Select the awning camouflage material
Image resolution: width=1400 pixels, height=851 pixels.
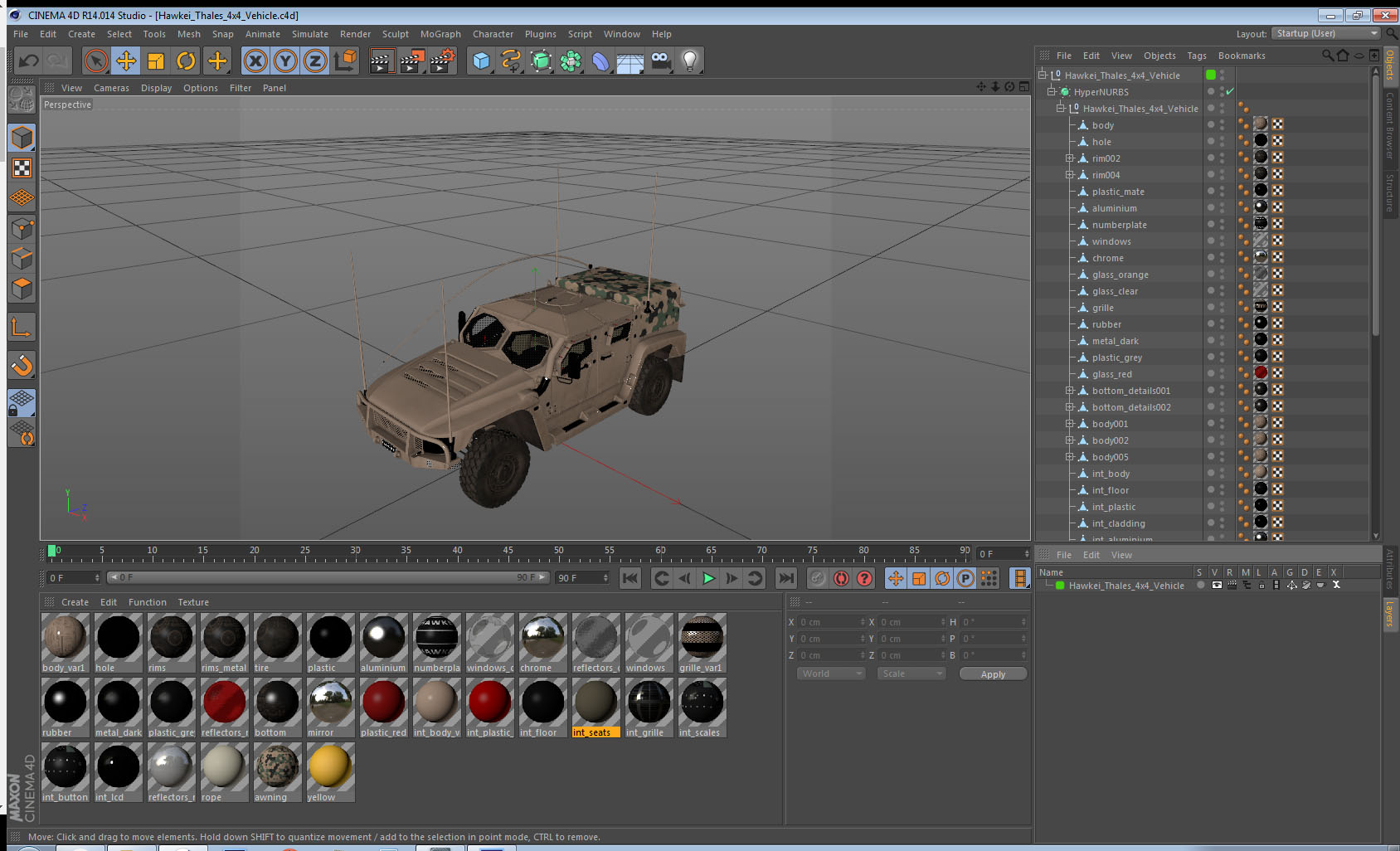click(278, 772)
